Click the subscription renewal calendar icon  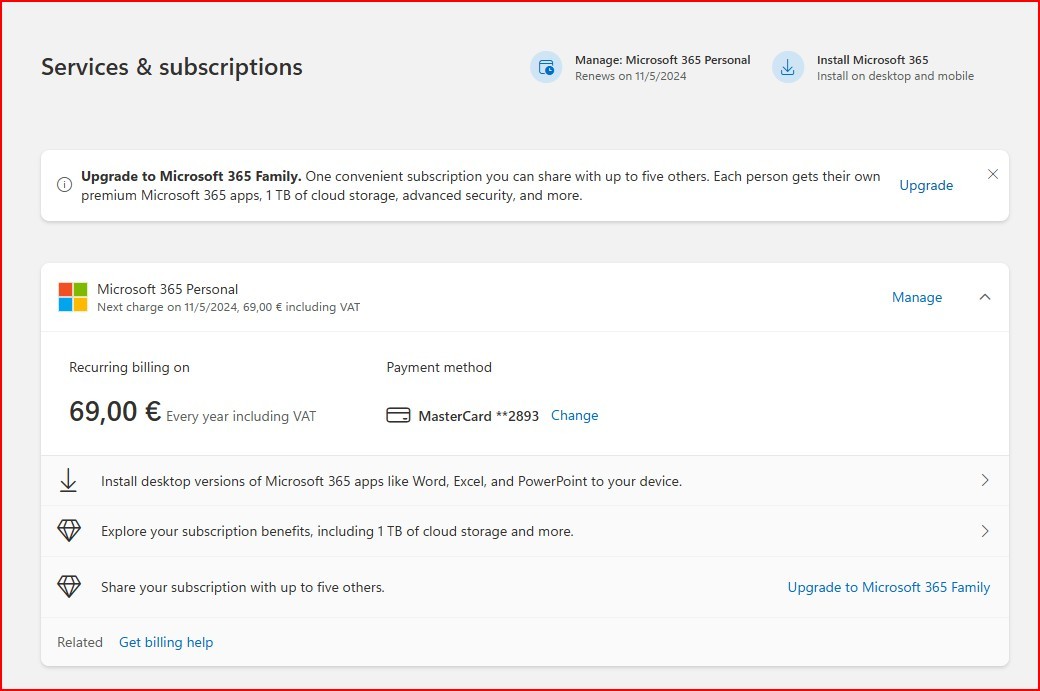[x=546, y=67]
